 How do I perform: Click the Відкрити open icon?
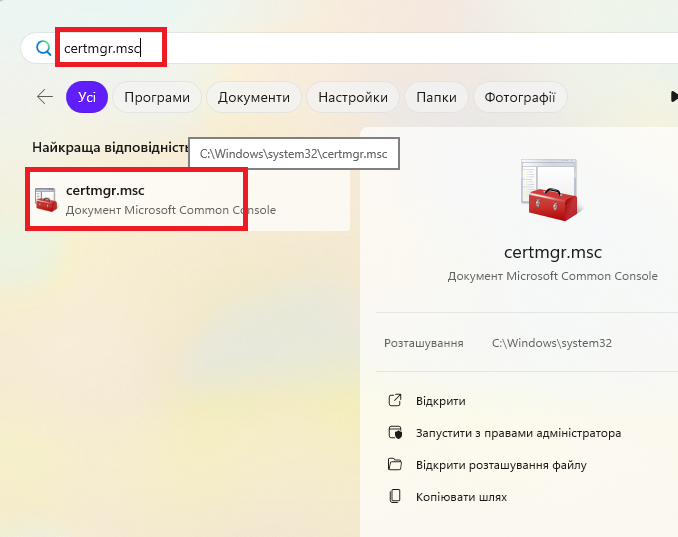pyautogui.click(x=395, y=401)
